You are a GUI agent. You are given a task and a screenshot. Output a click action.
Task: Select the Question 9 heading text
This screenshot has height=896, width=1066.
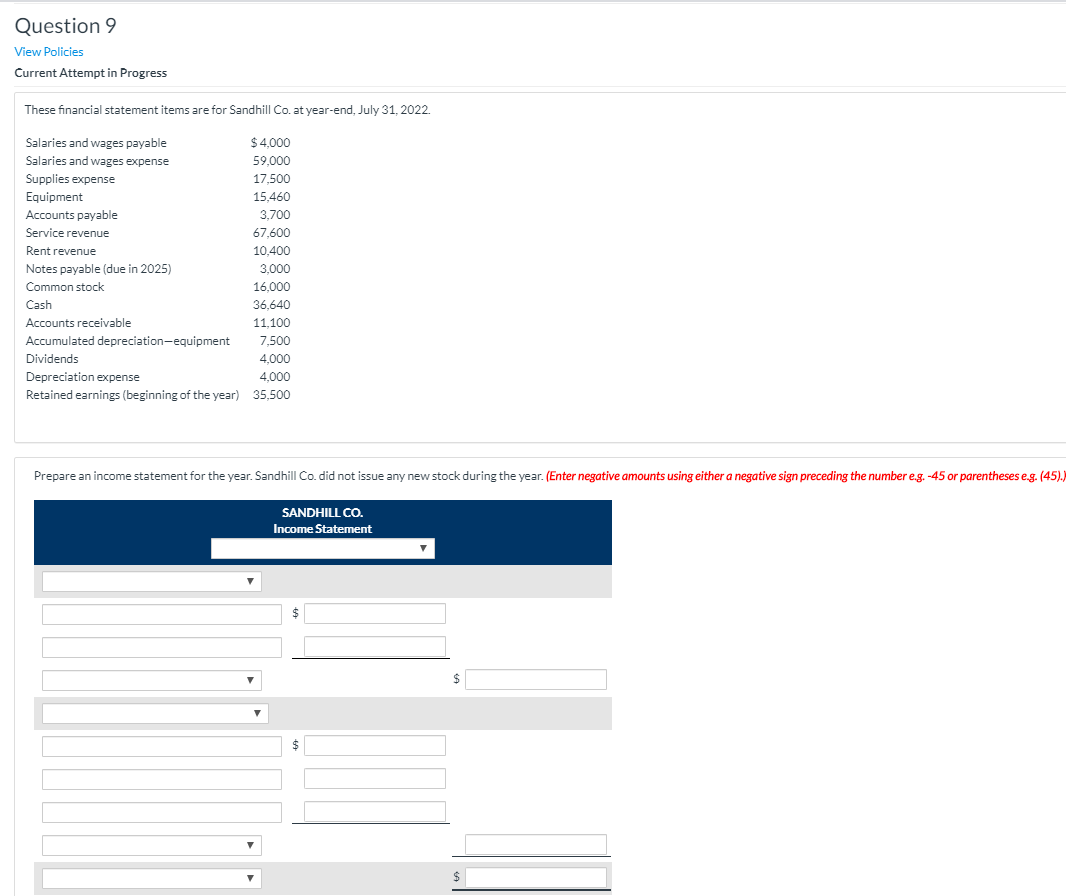[65, 25]
